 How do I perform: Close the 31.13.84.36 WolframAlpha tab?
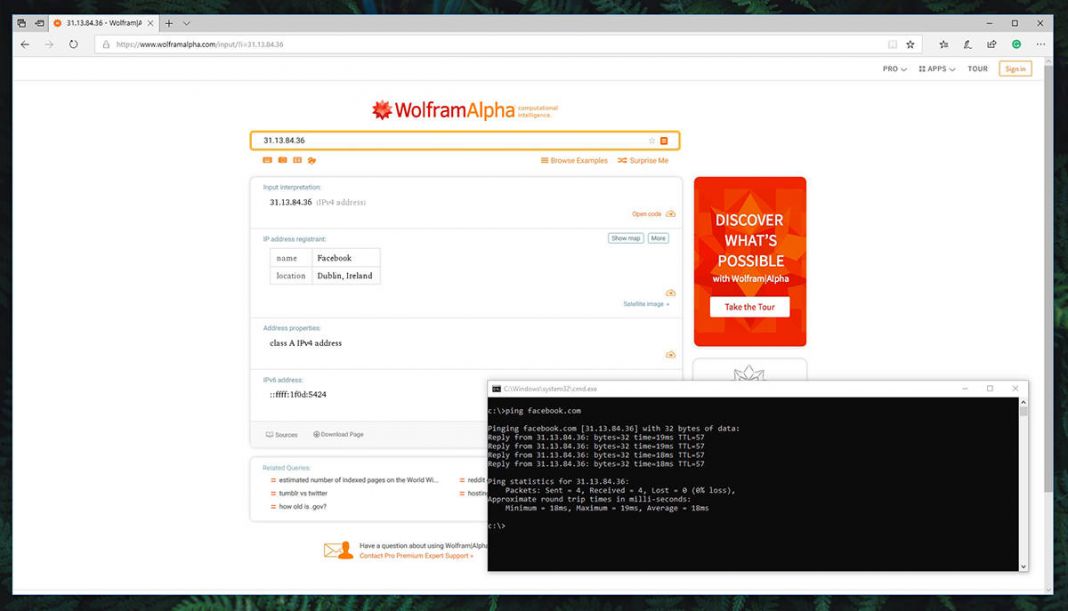click(151, 23)
